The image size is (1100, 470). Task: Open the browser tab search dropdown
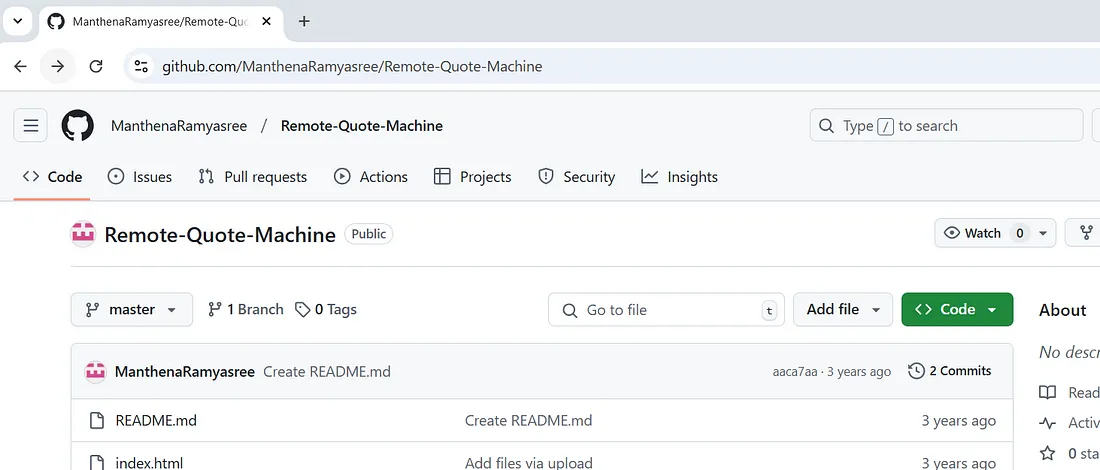17,21
